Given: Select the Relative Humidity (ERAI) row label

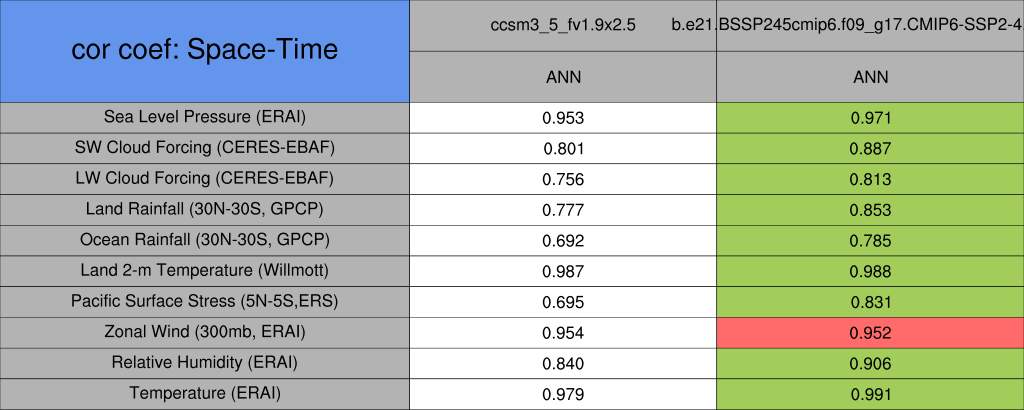Looking at the screenshot, I should 204,362.
